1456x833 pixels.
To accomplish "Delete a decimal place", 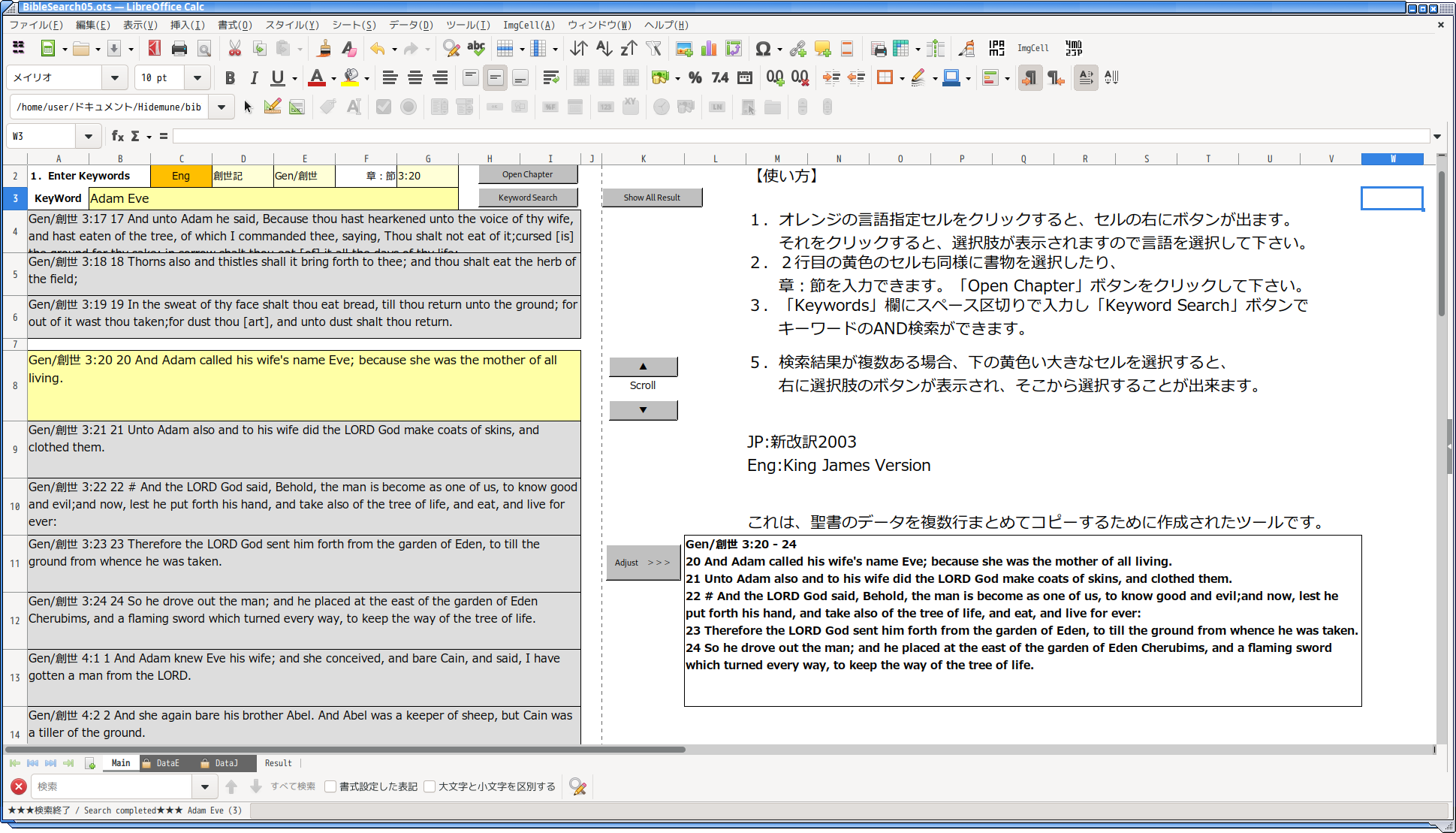I will coord(800,77).
